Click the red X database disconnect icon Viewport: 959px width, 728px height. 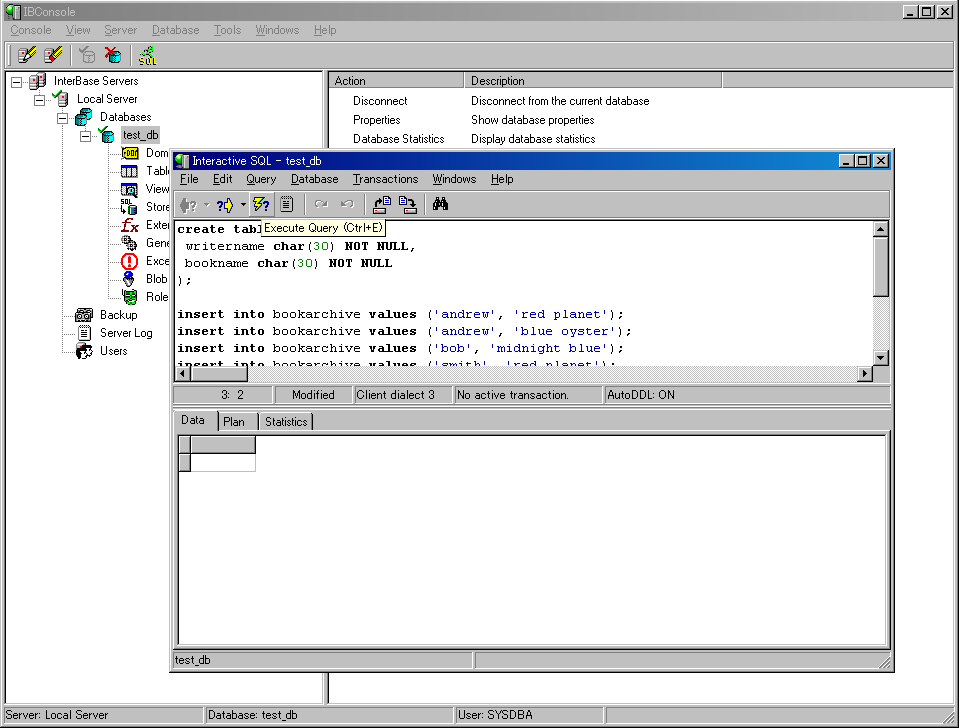point(113,55)
